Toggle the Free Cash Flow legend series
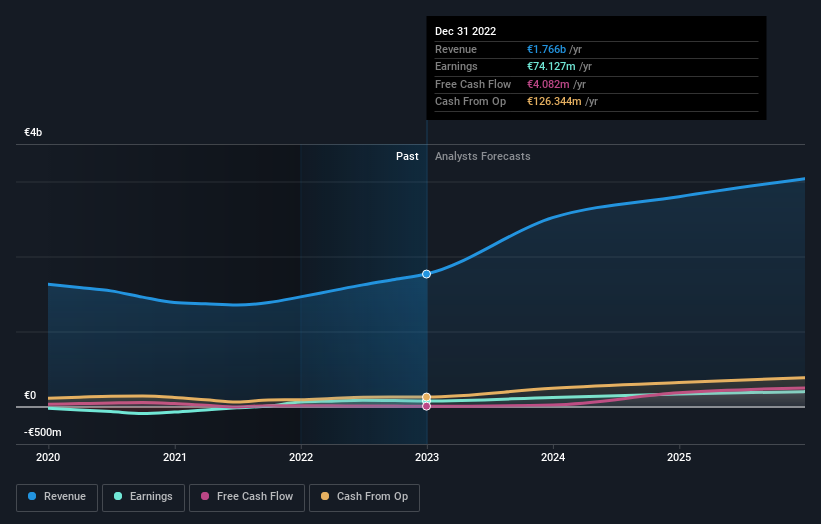Viewport: 821px width, 524px height. pos(247,497)
